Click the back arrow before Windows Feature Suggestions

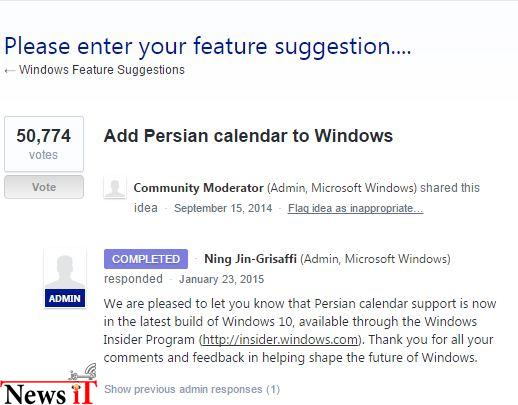(x=10, y=71)
